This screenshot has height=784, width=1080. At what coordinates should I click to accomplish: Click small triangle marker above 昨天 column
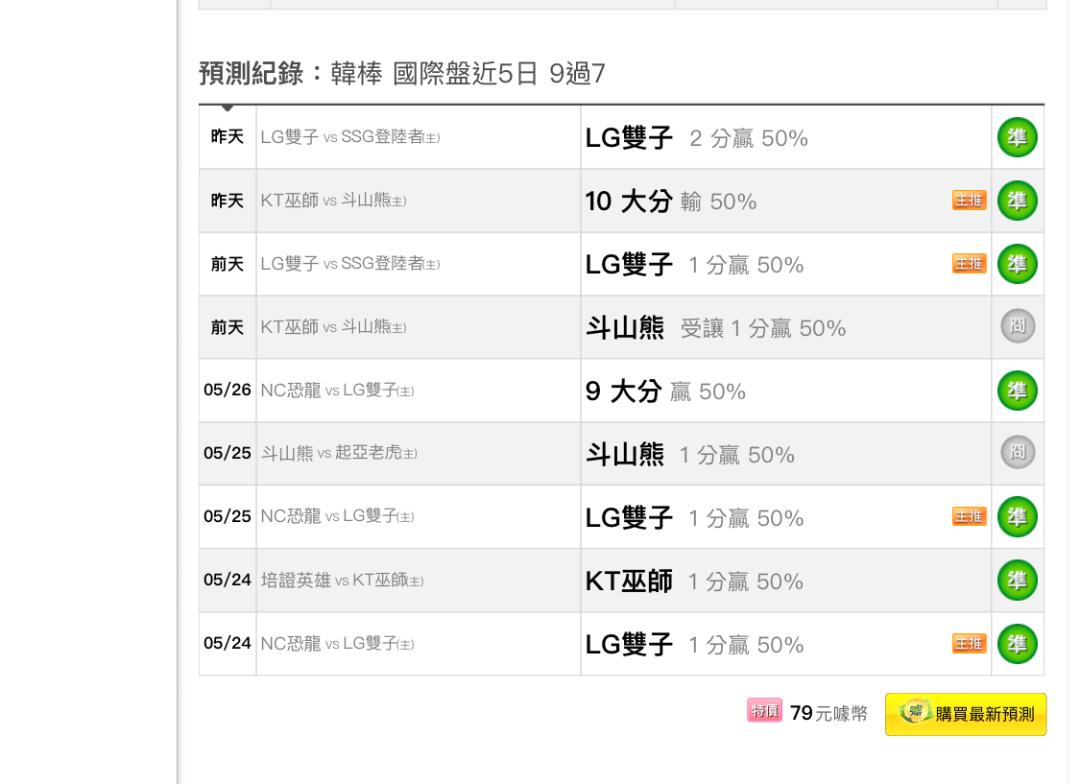click(x=227, y=108)
